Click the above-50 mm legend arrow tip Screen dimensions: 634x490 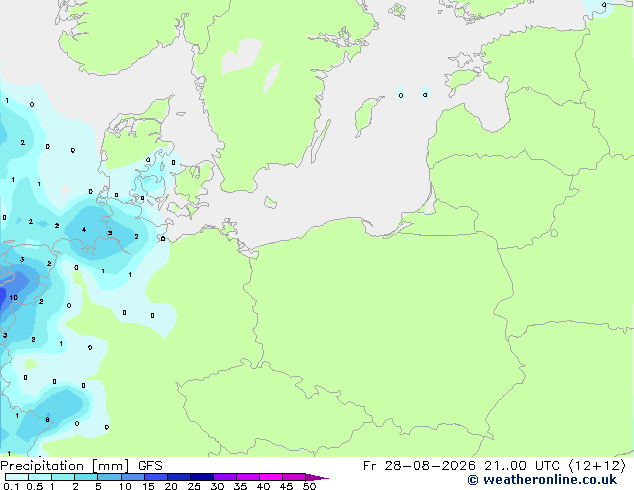[317, 477]
